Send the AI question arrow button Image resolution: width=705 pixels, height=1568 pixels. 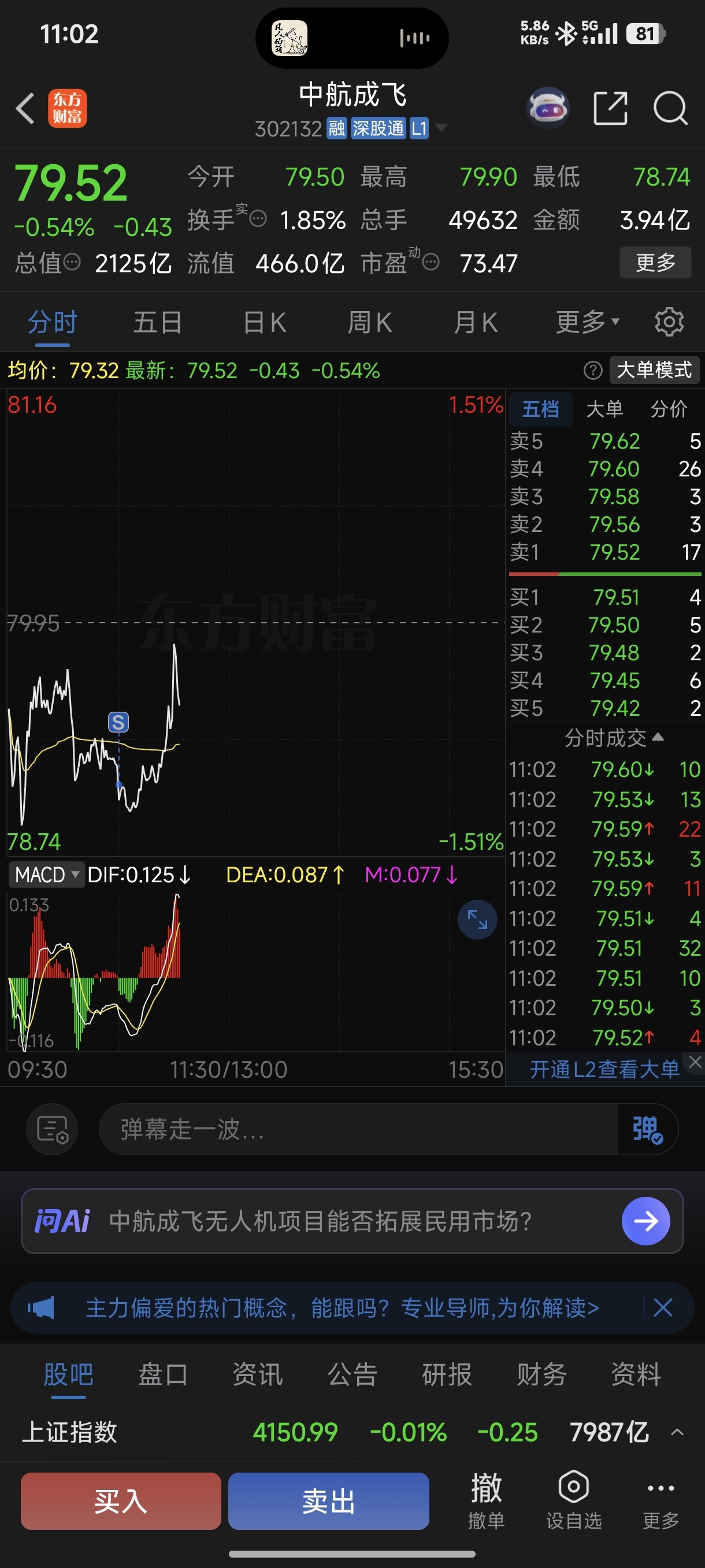click(645, 1221)
